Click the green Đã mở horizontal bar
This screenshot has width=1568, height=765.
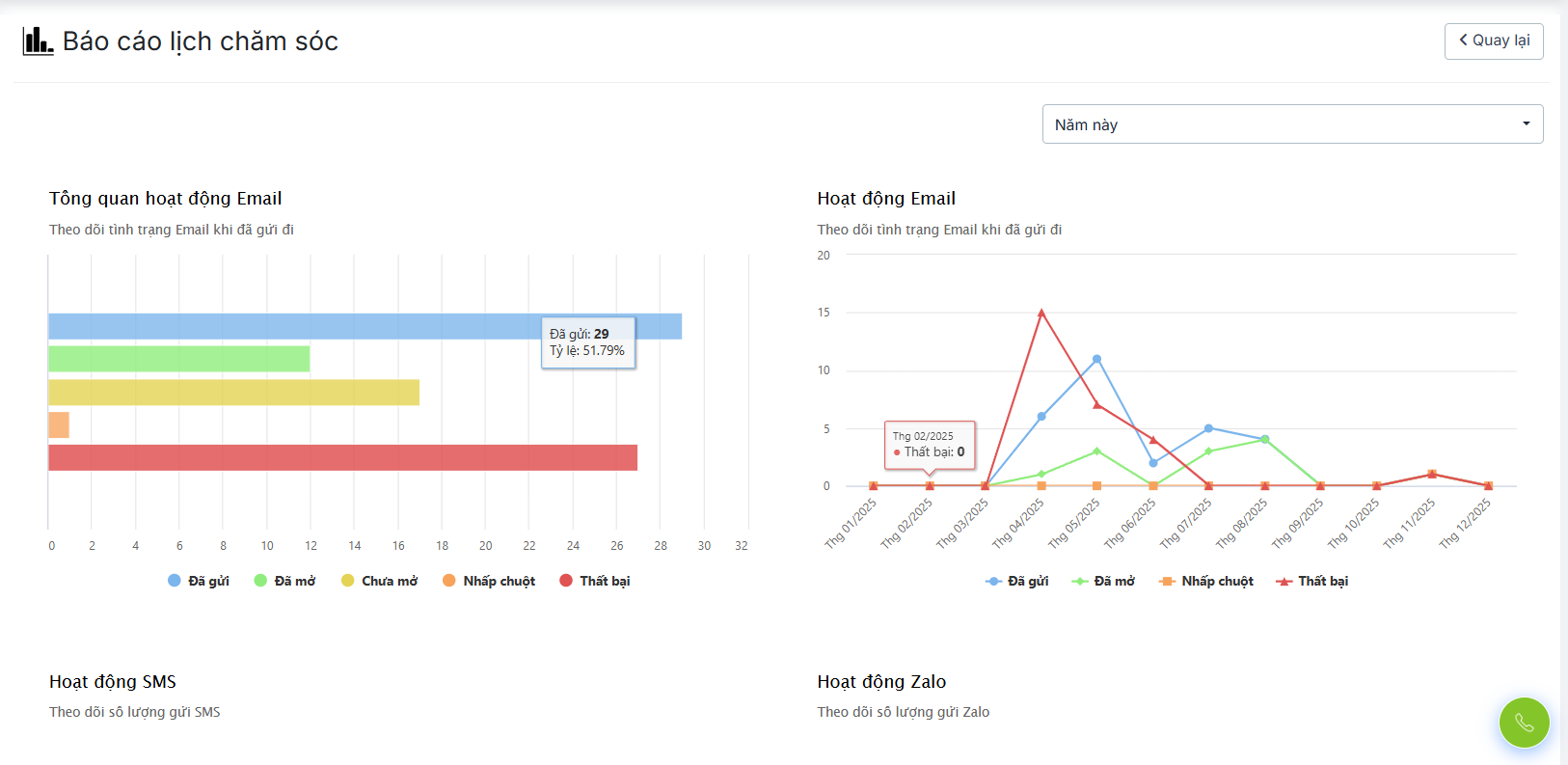coord(178,359)
